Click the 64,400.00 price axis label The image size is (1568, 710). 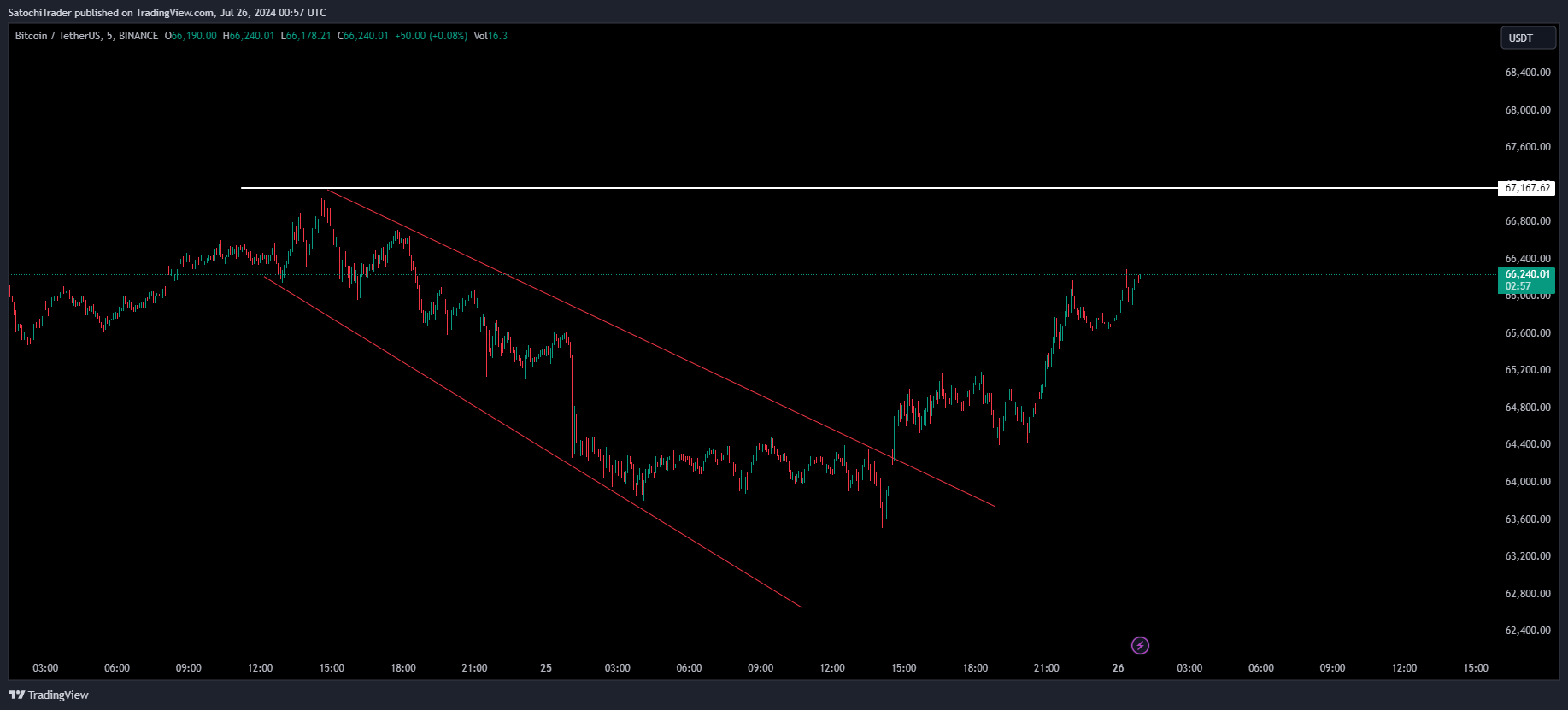click(1527, 444)
